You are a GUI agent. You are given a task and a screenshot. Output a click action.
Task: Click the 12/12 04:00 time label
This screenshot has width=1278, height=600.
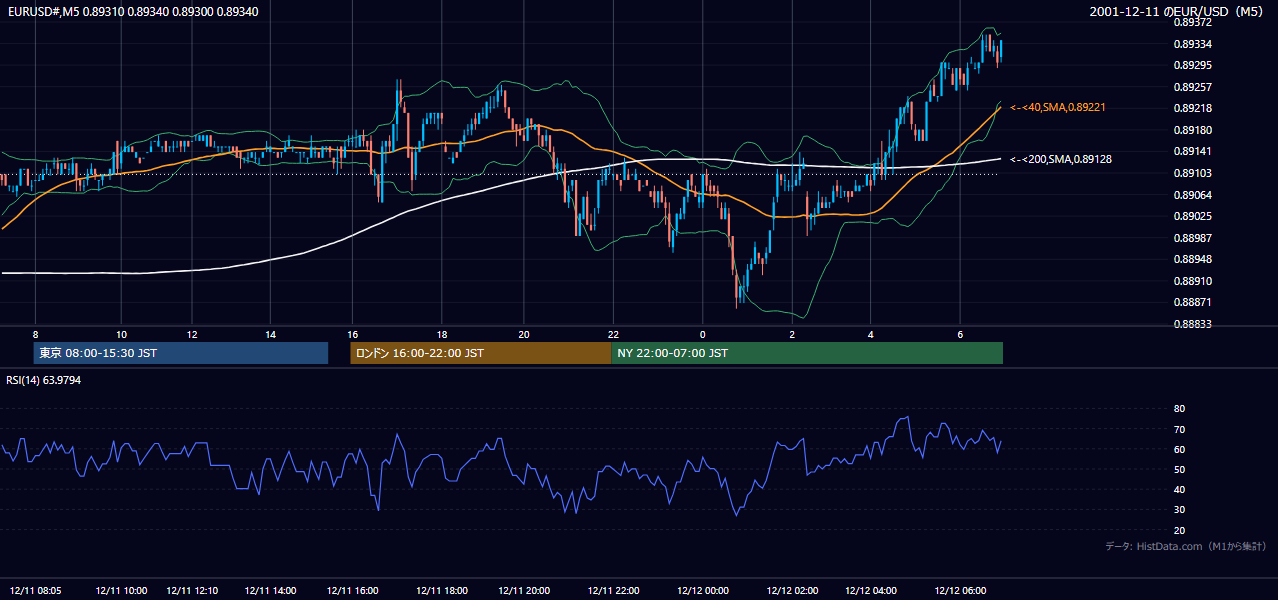(871, 590)
